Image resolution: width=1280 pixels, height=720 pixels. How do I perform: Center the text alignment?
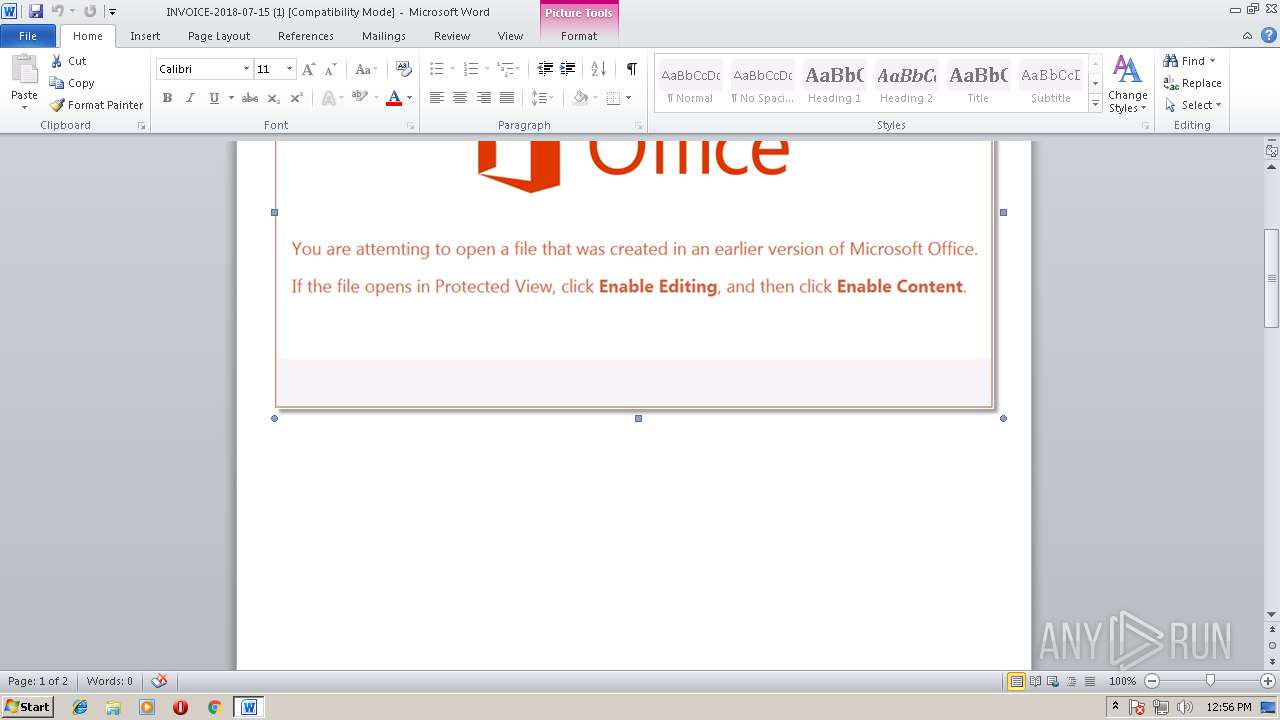pos(460,98)
